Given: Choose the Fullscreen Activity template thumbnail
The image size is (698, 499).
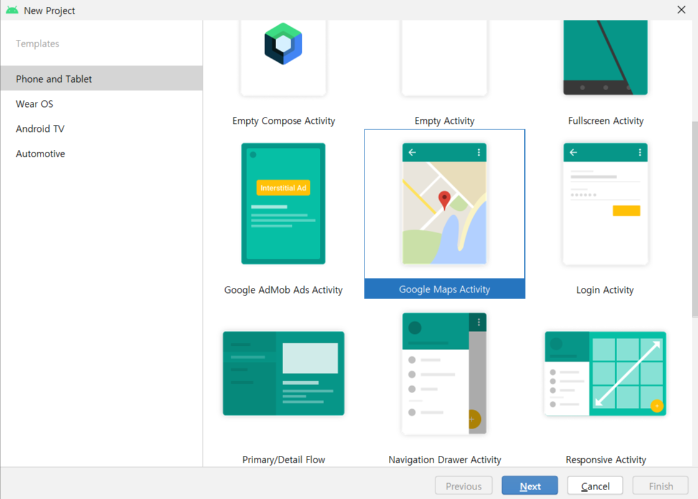Looking at the screenshot, I should pos(605,57).
